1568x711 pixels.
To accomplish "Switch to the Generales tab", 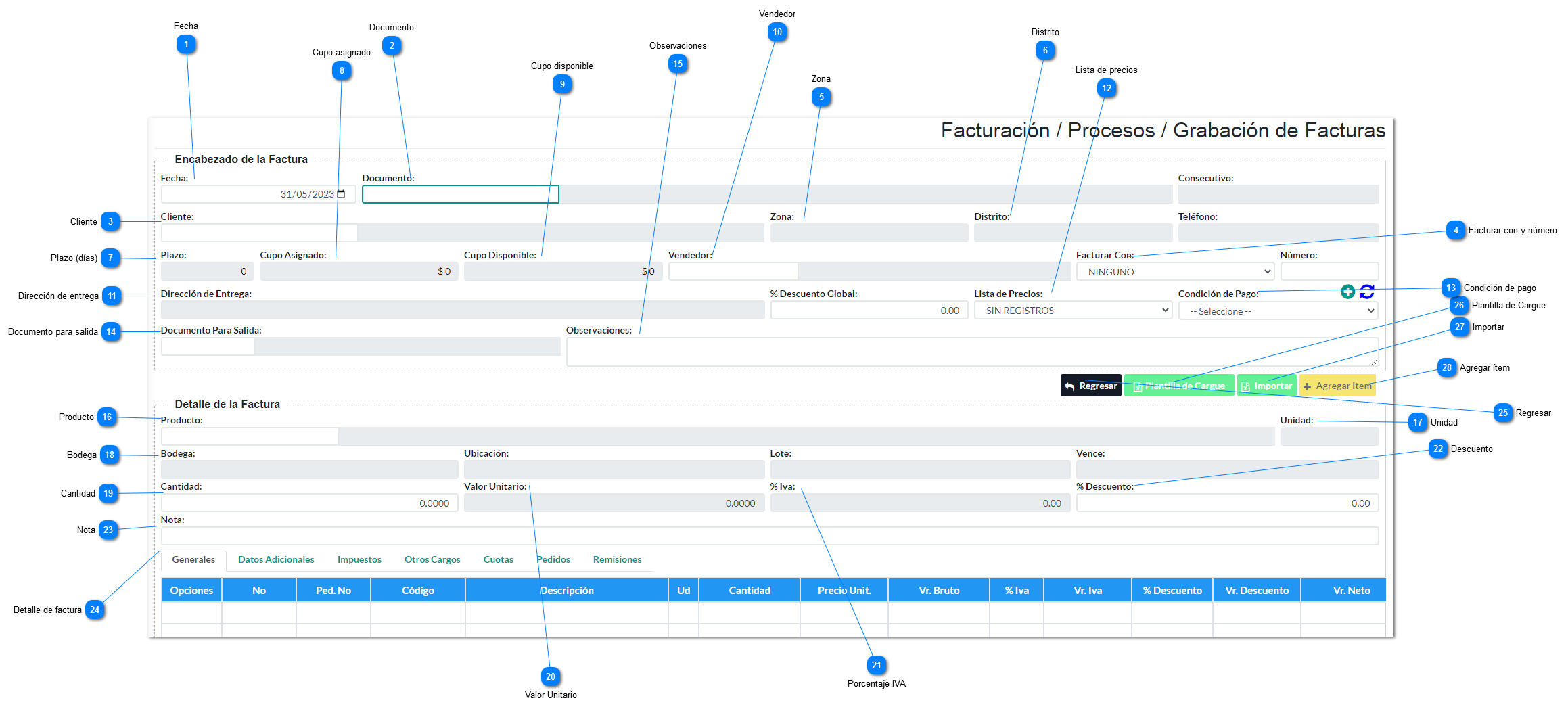I will pos(193,560).
